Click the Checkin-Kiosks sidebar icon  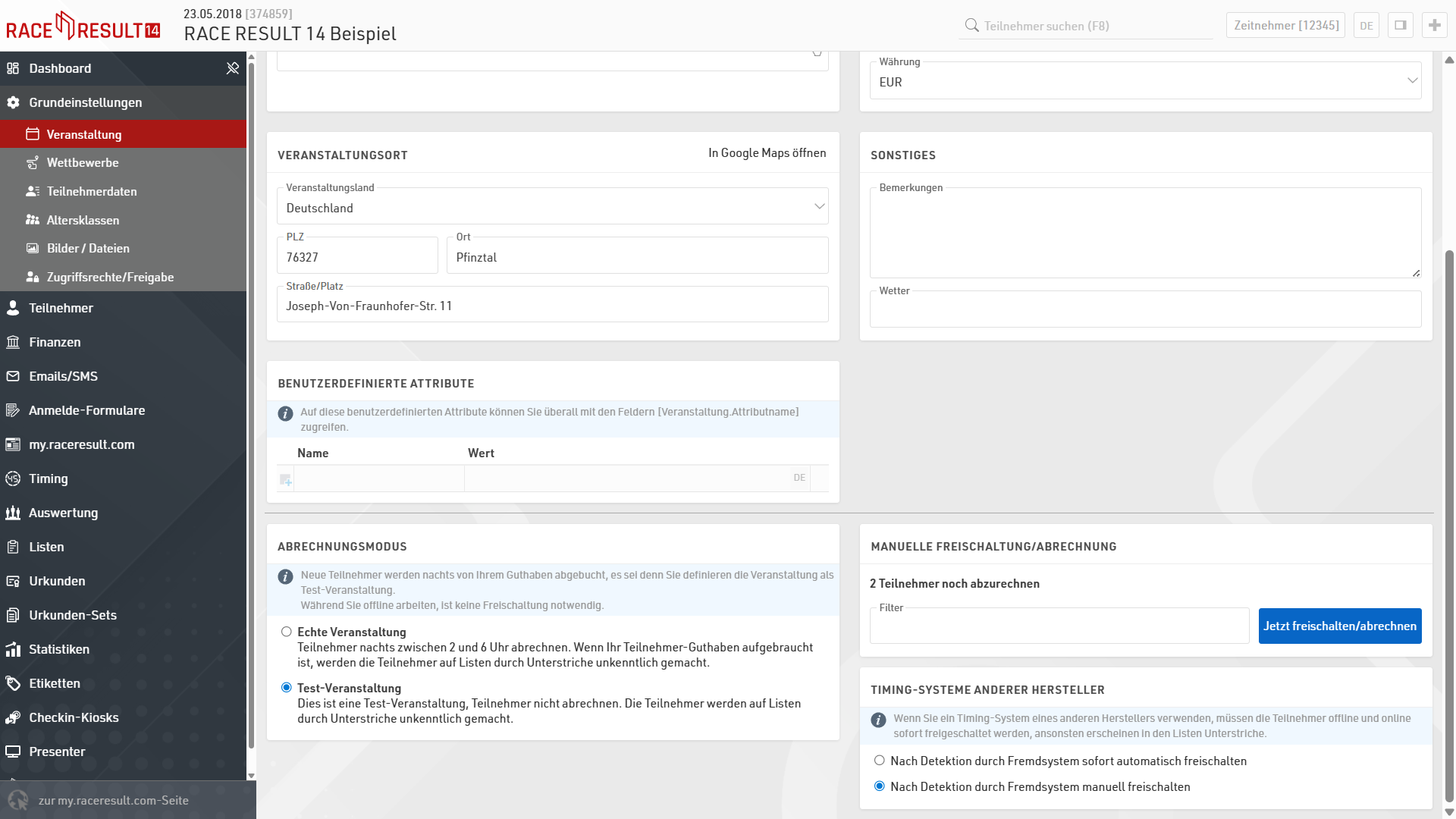click(x=13, y=717)
